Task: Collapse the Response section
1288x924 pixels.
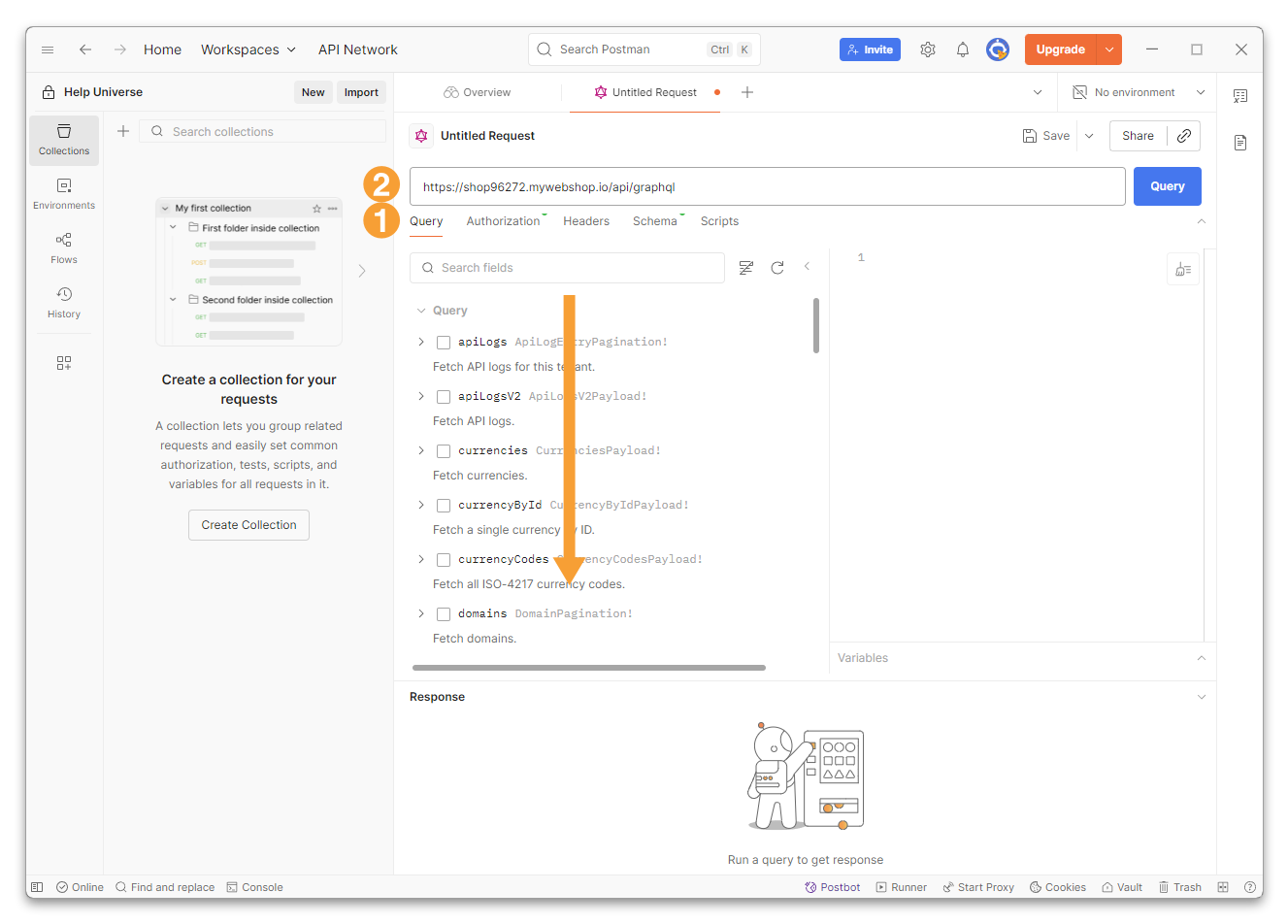Action: [x=1202, y=697]
